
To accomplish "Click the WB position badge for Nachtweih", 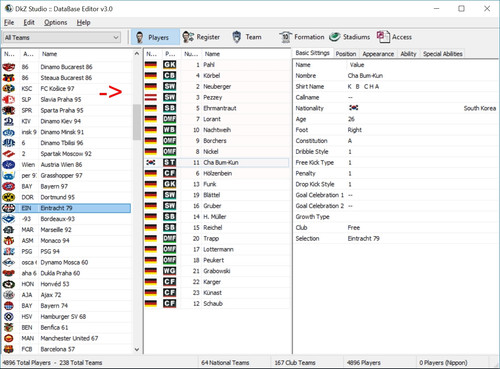I will (169, 130).
